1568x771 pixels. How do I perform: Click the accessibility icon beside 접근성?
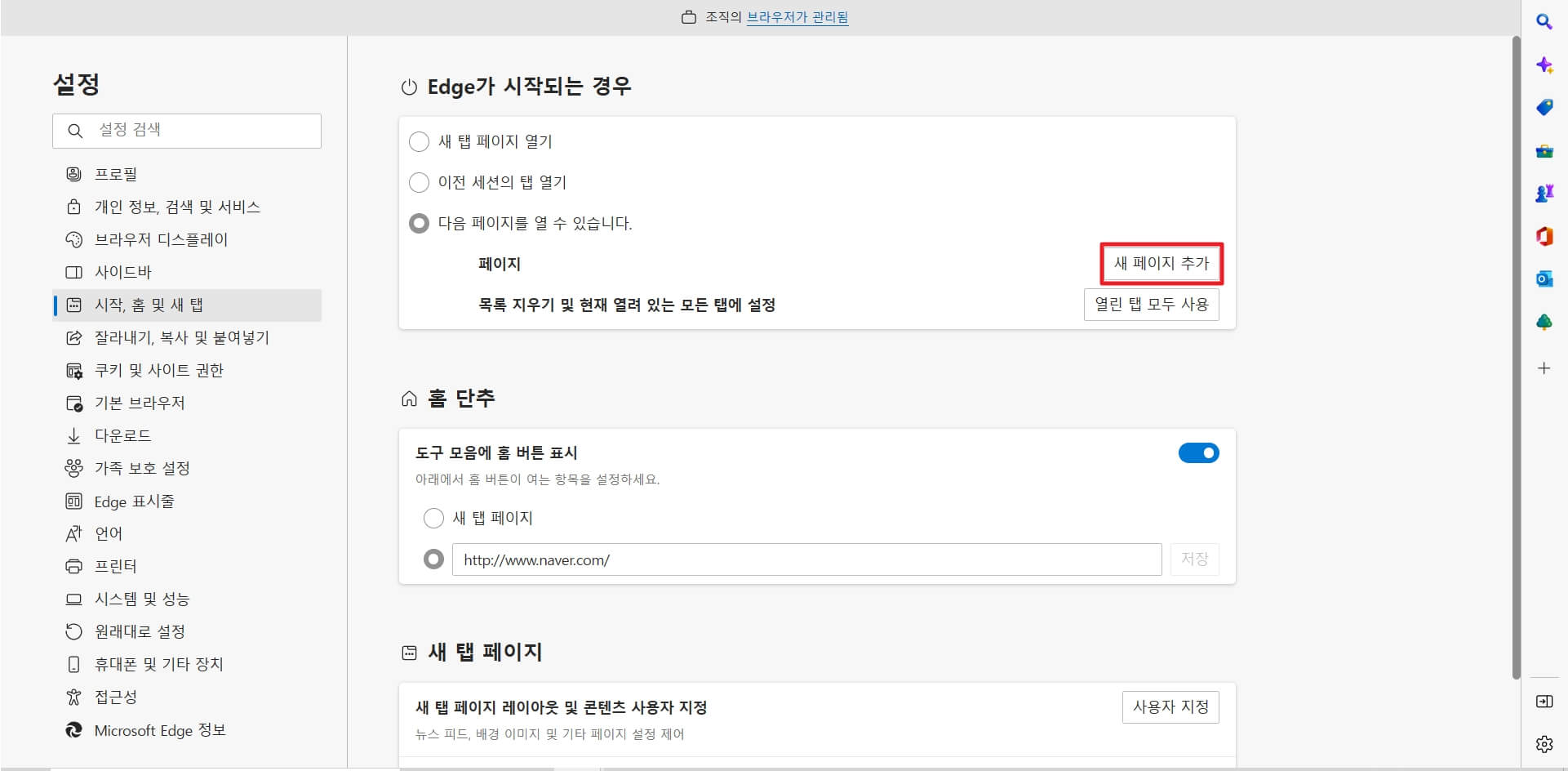(x=73, y=697)
